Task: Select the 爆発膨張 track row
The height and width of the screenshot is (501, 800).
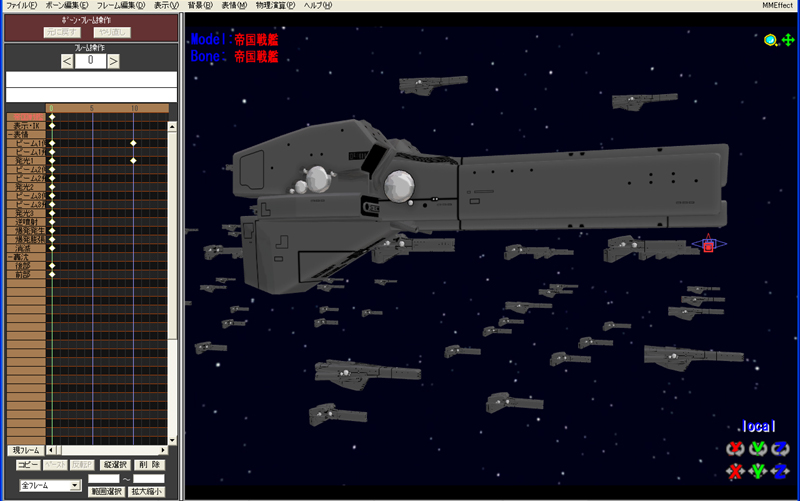Action: point(26,239)
